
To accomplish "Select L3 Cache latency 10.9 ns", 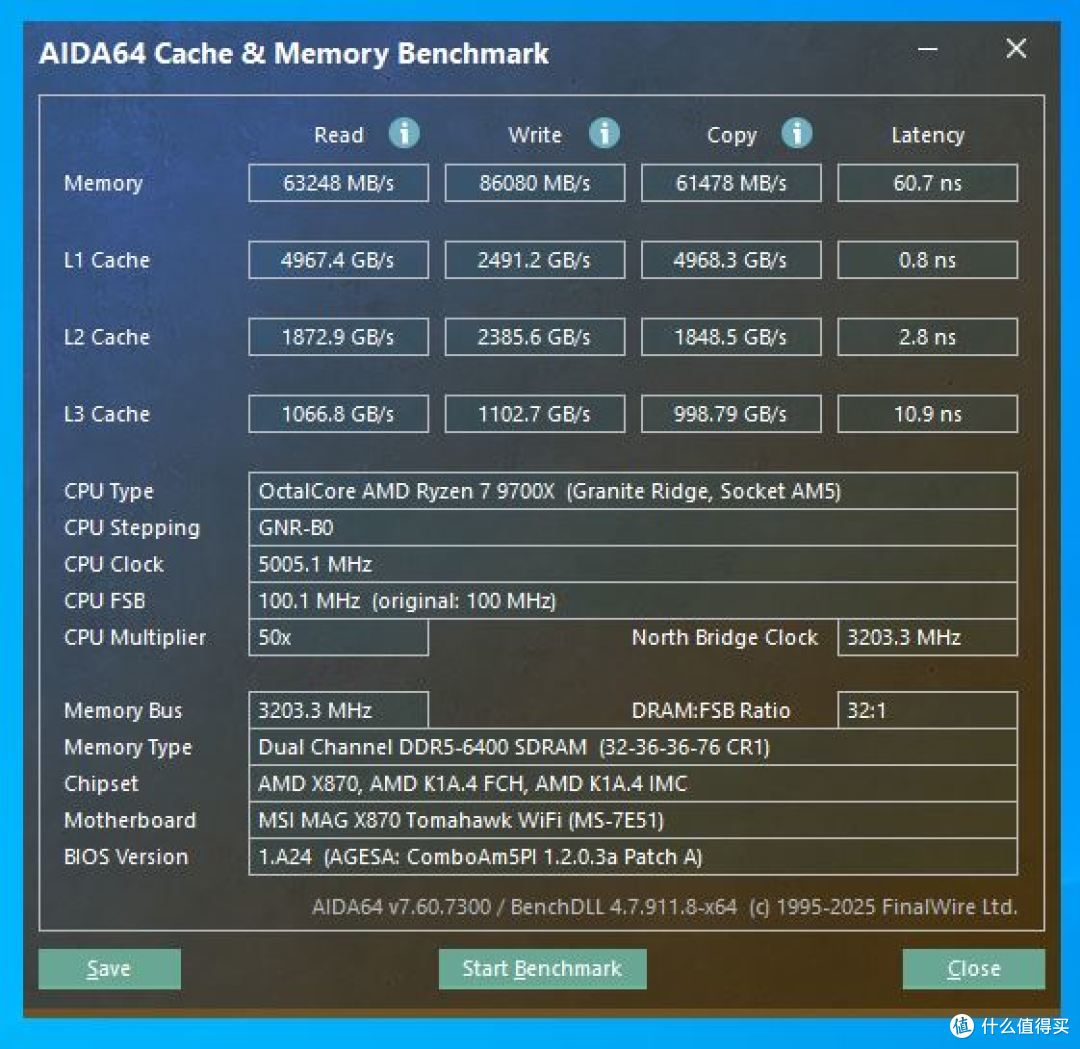I will coord(927,414).
